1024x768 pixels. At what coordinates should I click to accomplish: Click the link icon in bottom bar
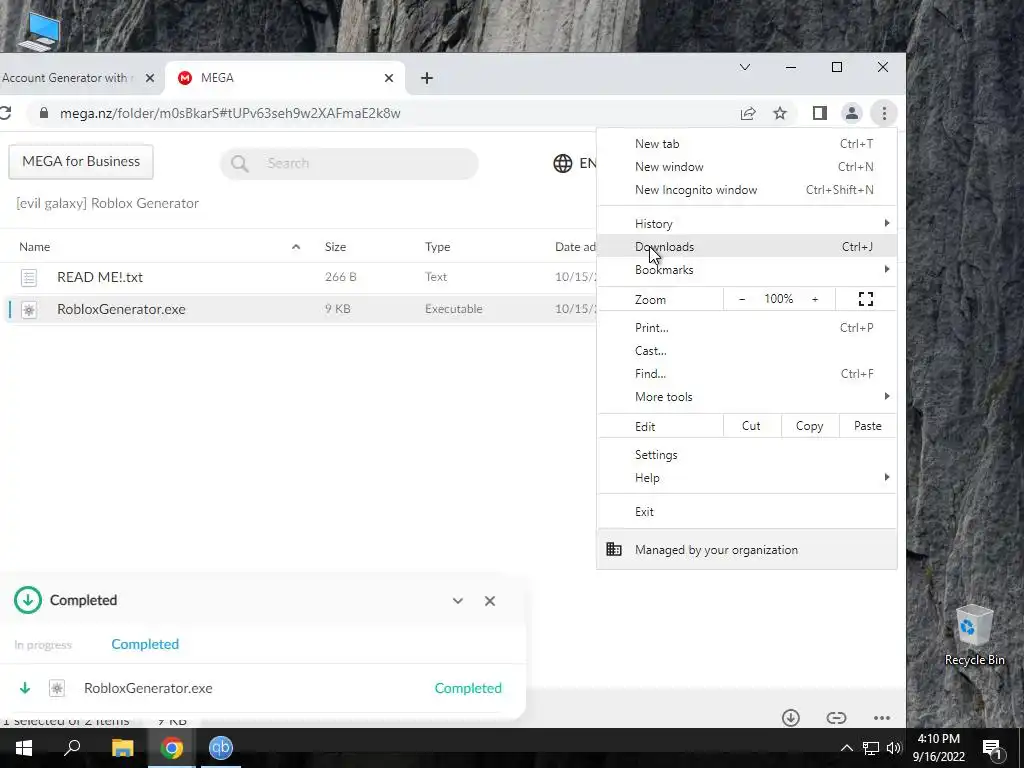click(836, 718)
